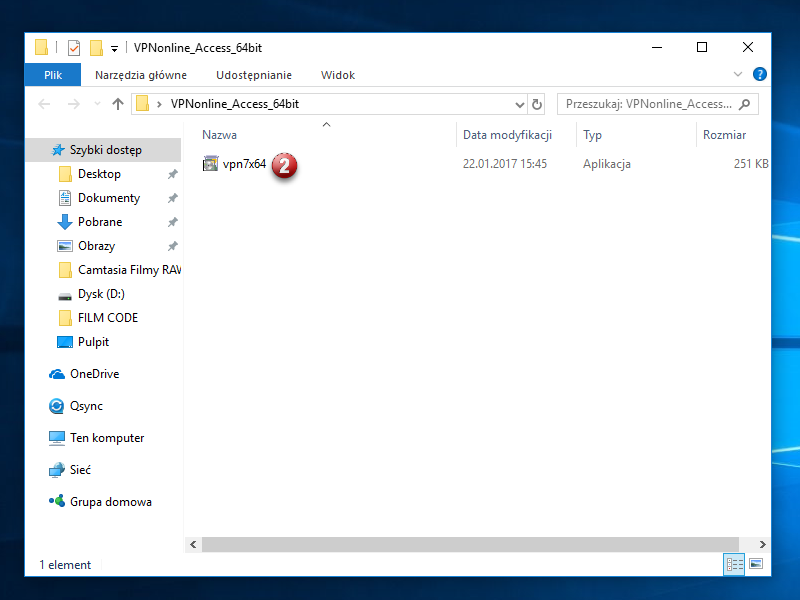Open Sieć network location
The height and width of the screenshot is (600, 800).
pos(80,470)
